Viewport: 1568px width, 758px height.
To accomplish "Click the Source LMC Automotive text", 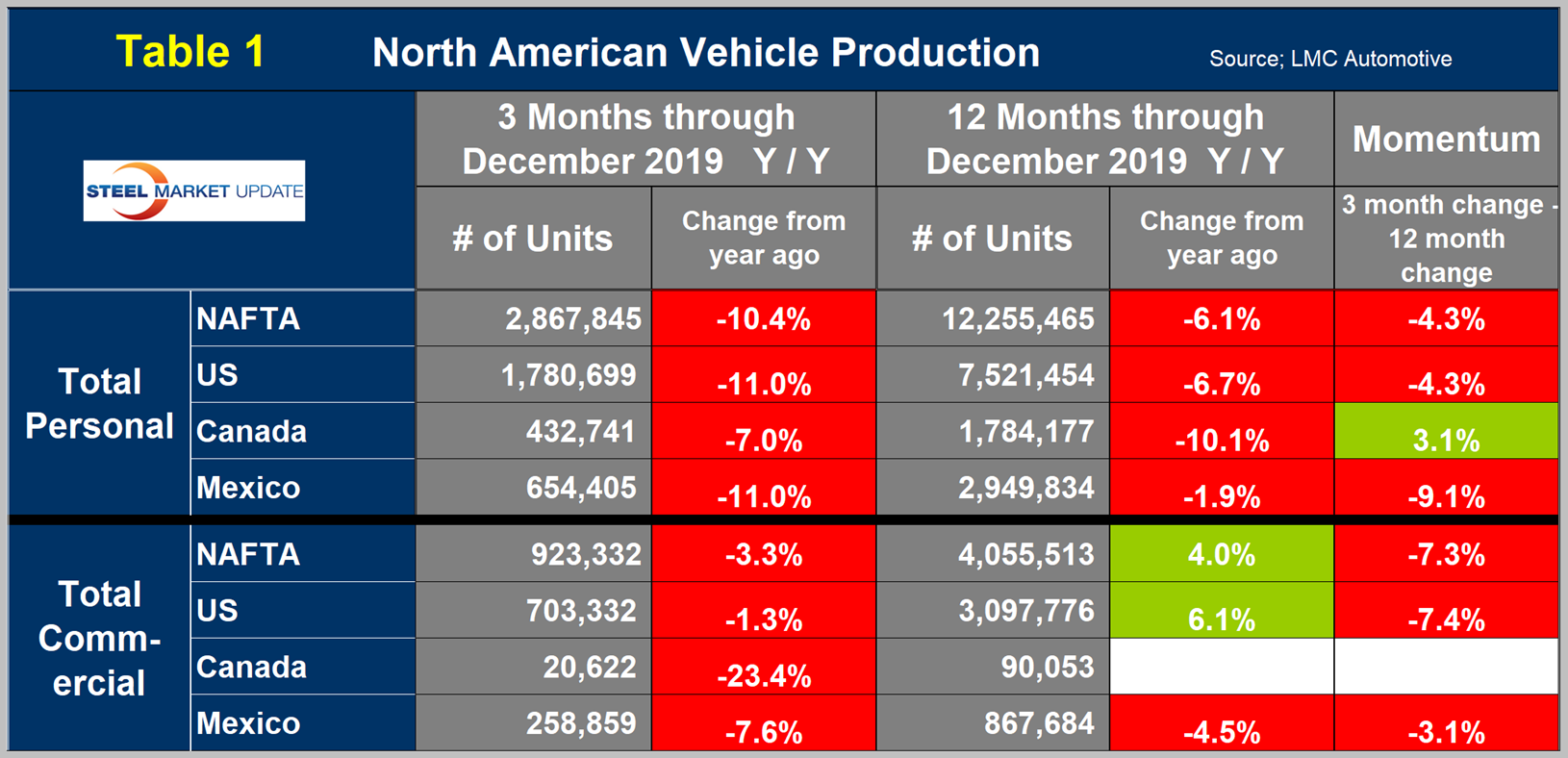I will coord(1329,59).
